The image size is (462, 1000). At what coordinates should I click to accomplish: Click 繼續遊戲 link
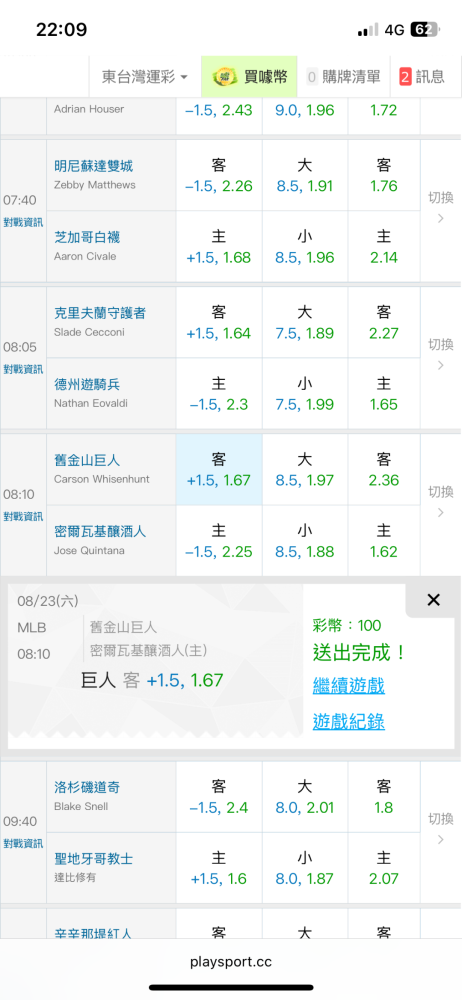coord(348,686)
